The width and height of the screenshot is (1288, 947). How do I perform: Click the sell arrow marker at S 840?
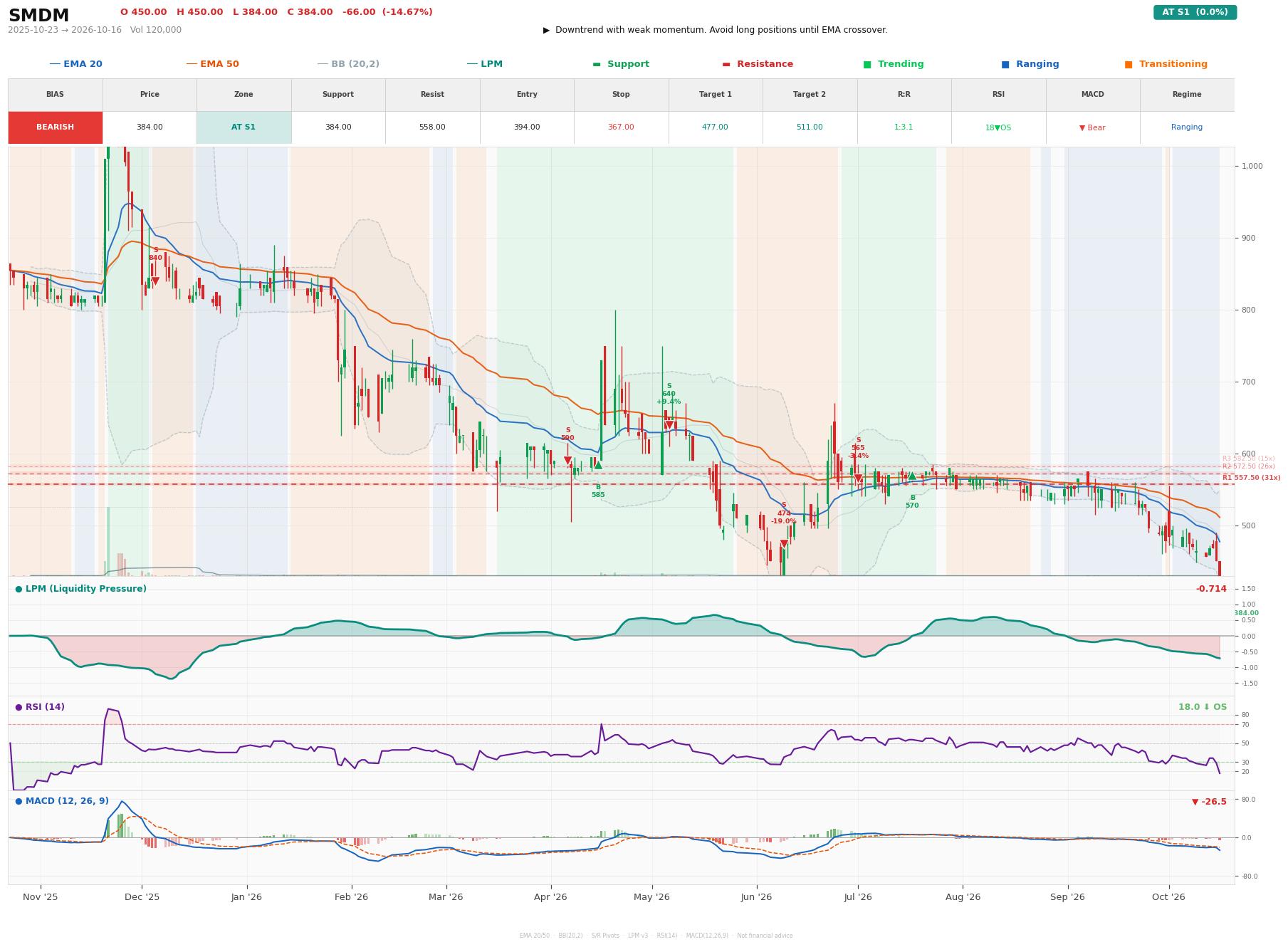click(155, 281)
